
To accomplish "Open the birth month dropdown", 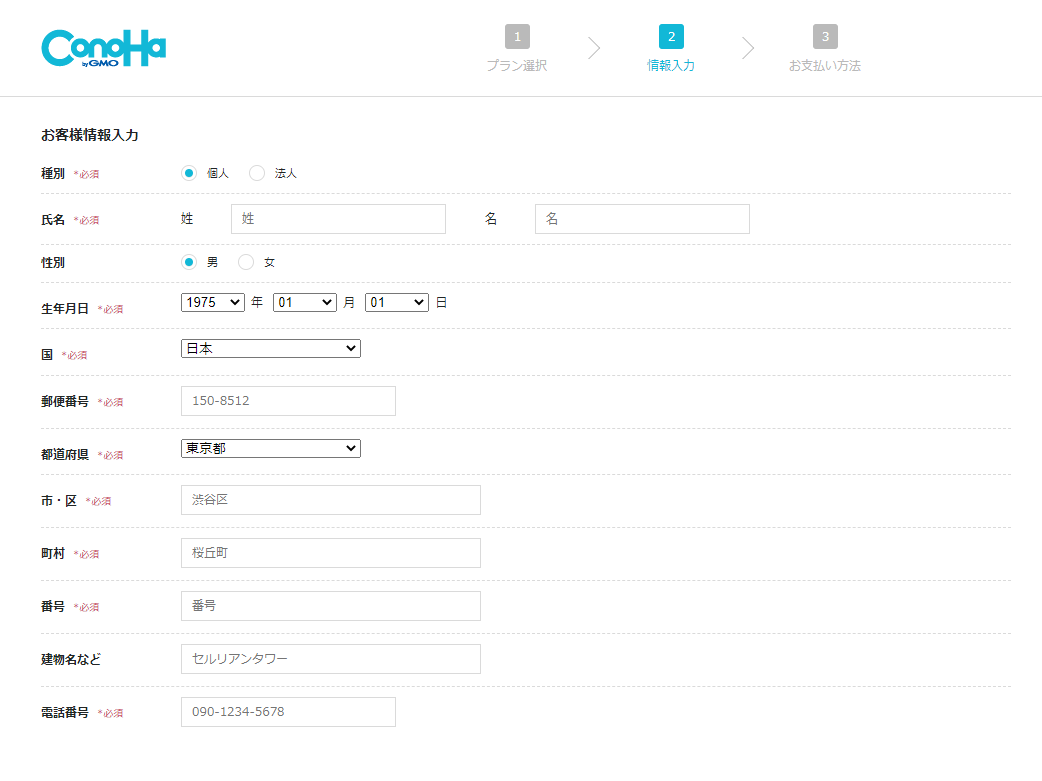I will pos(304,302).
